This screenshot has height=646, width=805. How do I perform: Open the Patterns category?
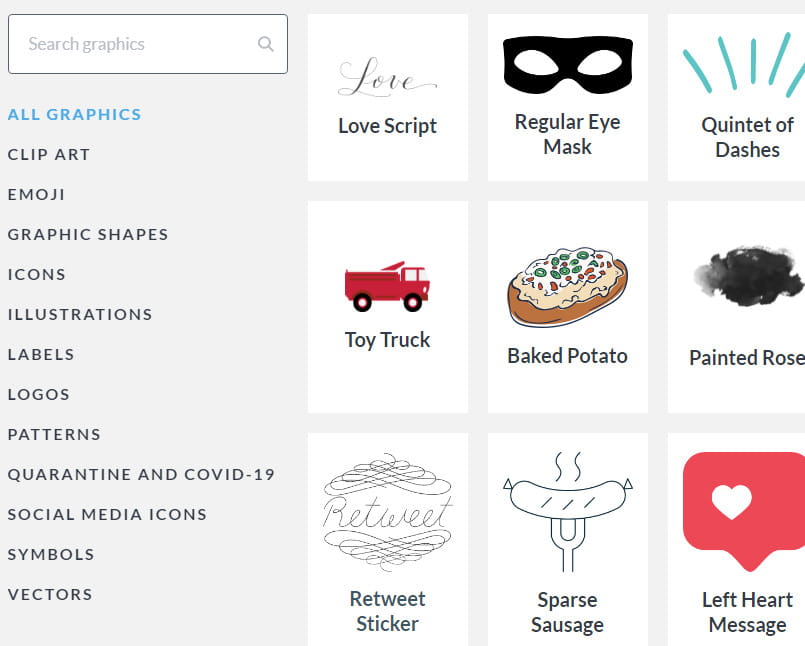54,434
